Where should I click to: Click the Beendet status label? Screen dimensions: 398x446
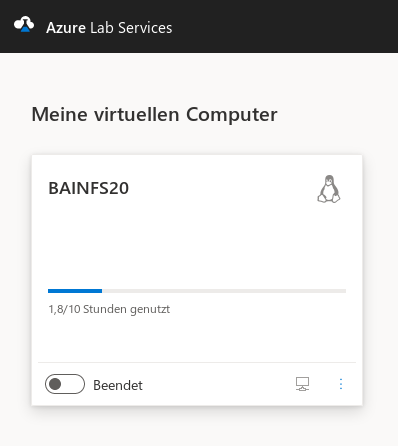[118, 385]
